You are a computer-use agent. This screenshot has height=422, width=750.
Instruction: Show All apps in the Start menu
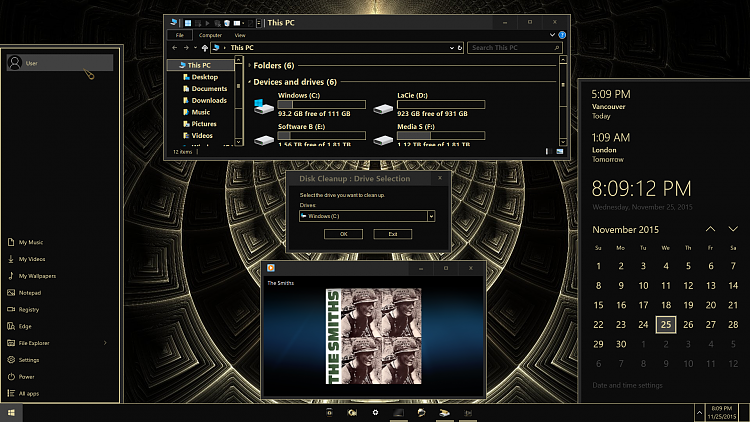(60, 393)
